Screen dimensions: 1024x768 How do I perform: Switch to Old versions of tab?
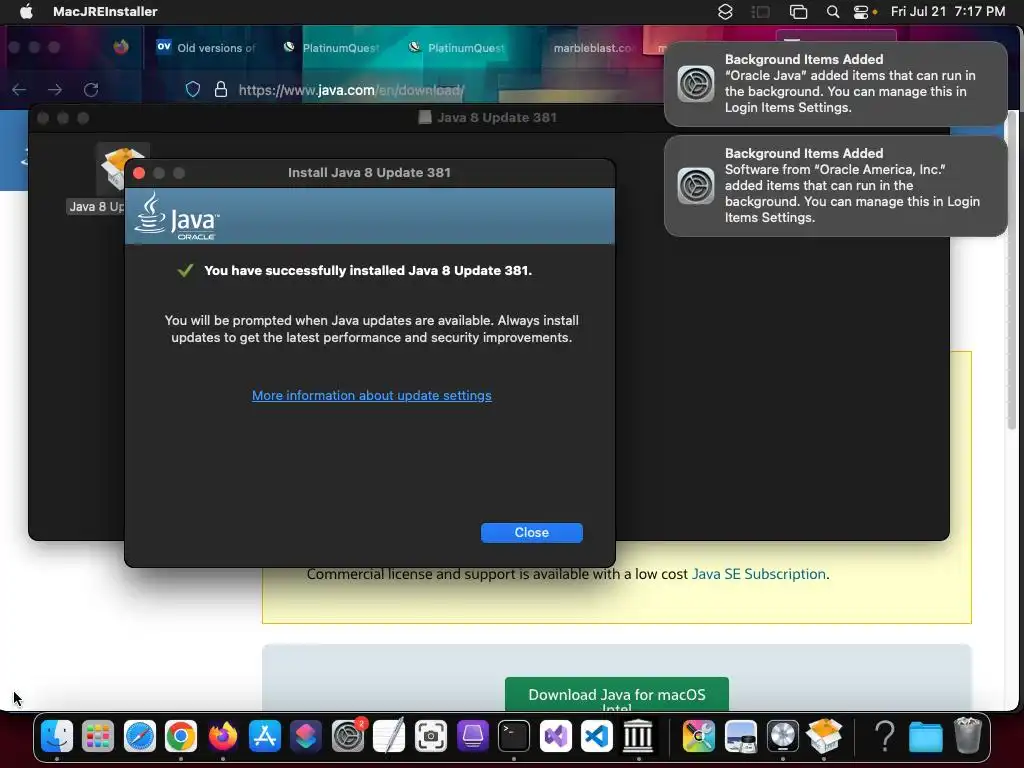pyautogui.click(x=208, y=48)
